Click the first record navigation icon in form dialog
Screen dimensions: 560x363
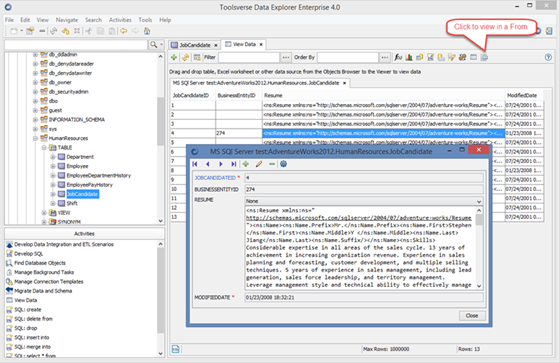tap(195, 164)
